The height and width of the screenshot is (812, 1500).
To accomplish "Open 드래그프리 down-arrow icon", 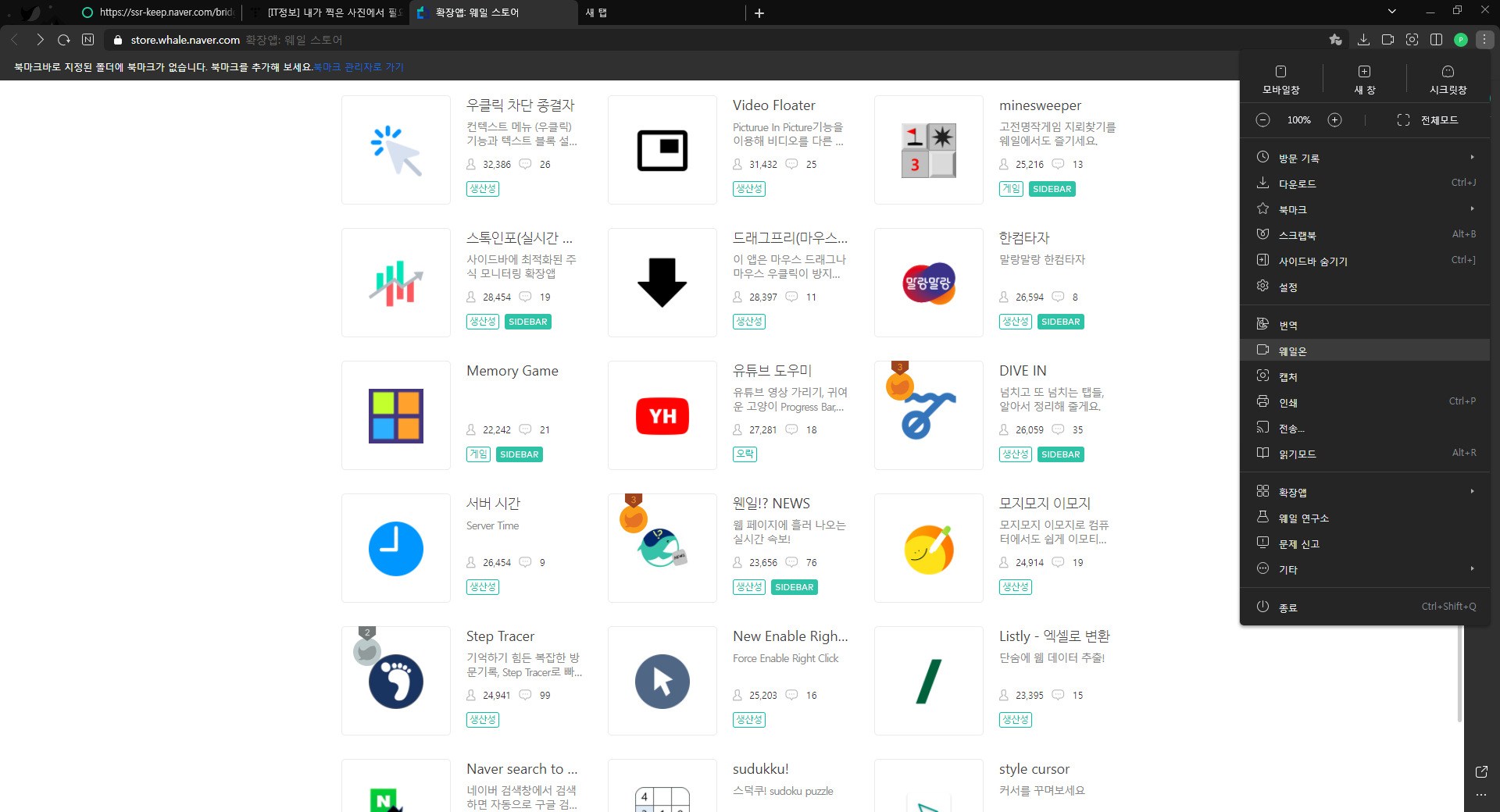I will click(x=662, y=283).
